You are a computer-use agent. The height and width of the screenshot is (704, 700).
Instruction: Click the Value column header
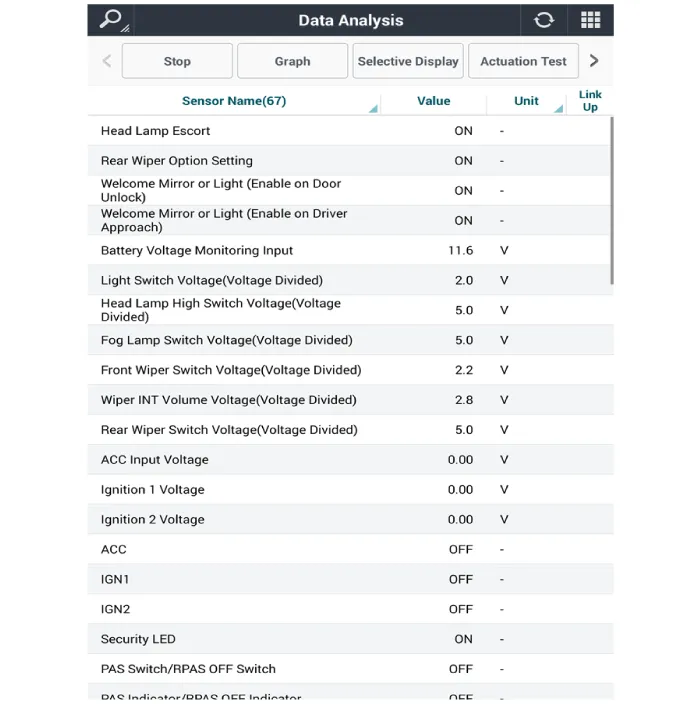point(433,101)
